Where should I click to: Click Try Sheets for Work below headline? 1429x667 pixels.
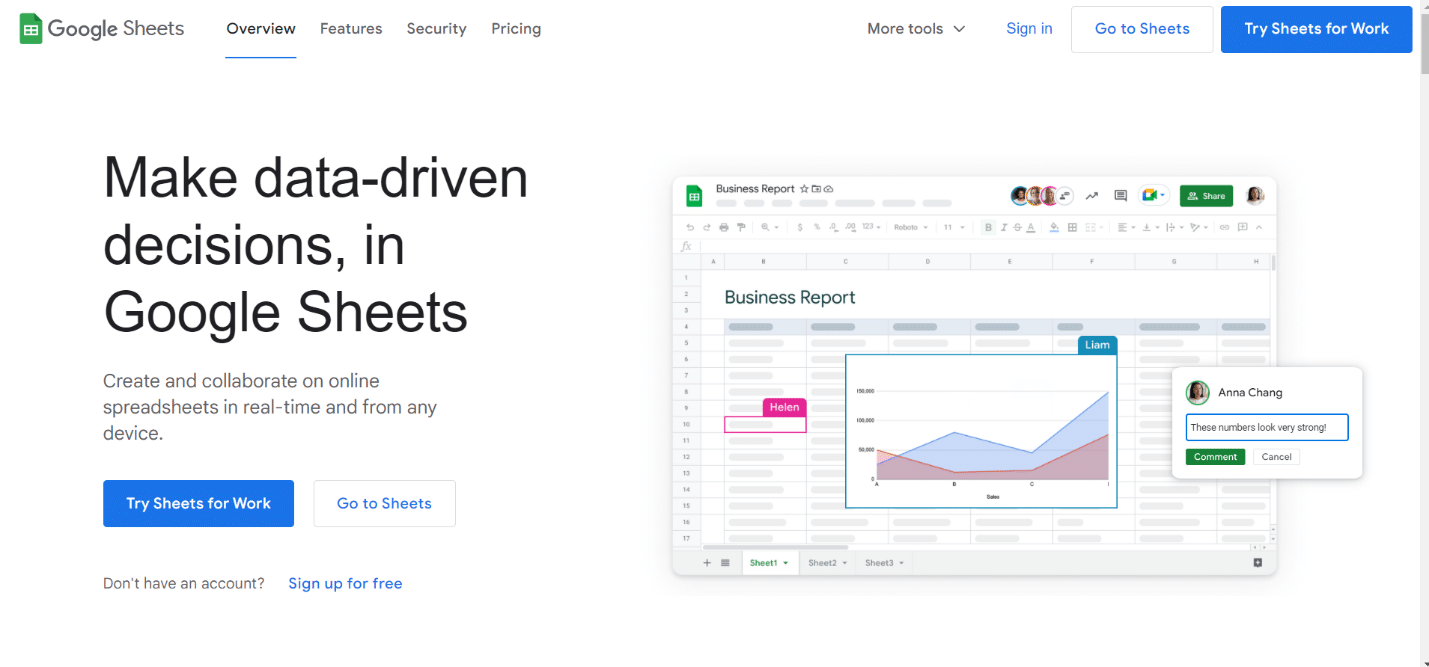point(198,503)
